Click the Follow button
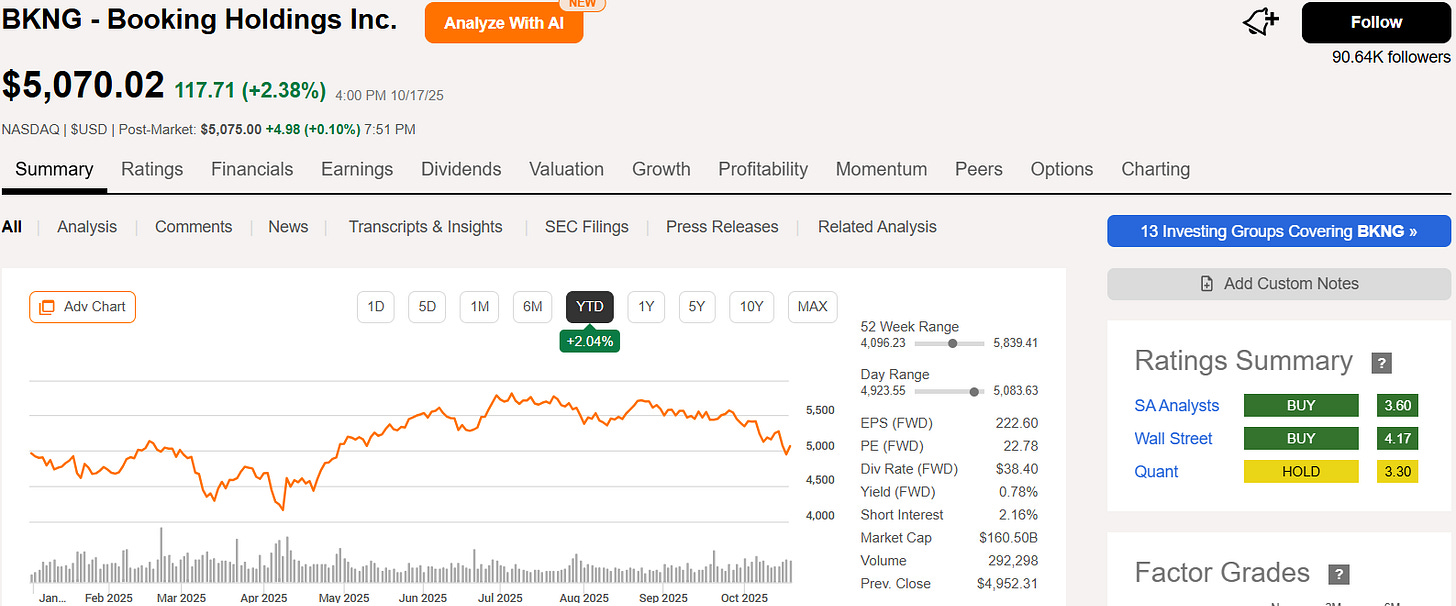 [1376, 22]
